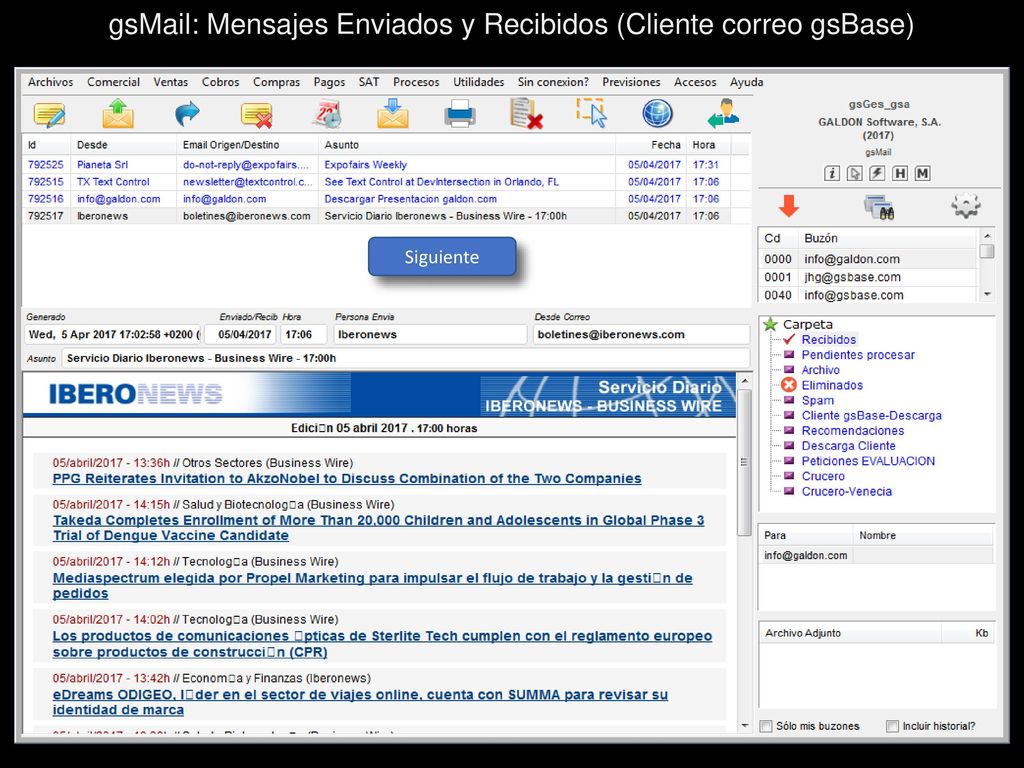Viewport: 1024px width, 768px height.
Task: Click the red X icon beside Eliminados
Action: [x=788, y=385]
